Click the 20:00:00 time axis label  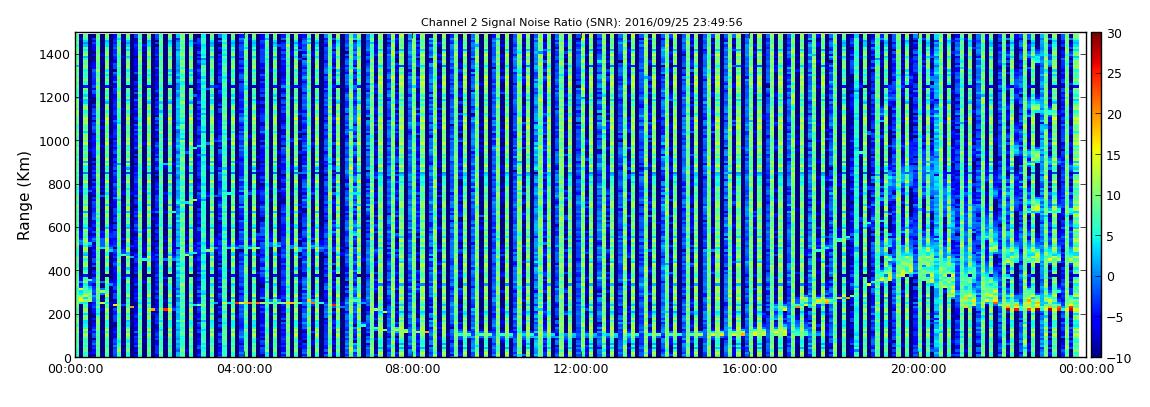[916, 370]
